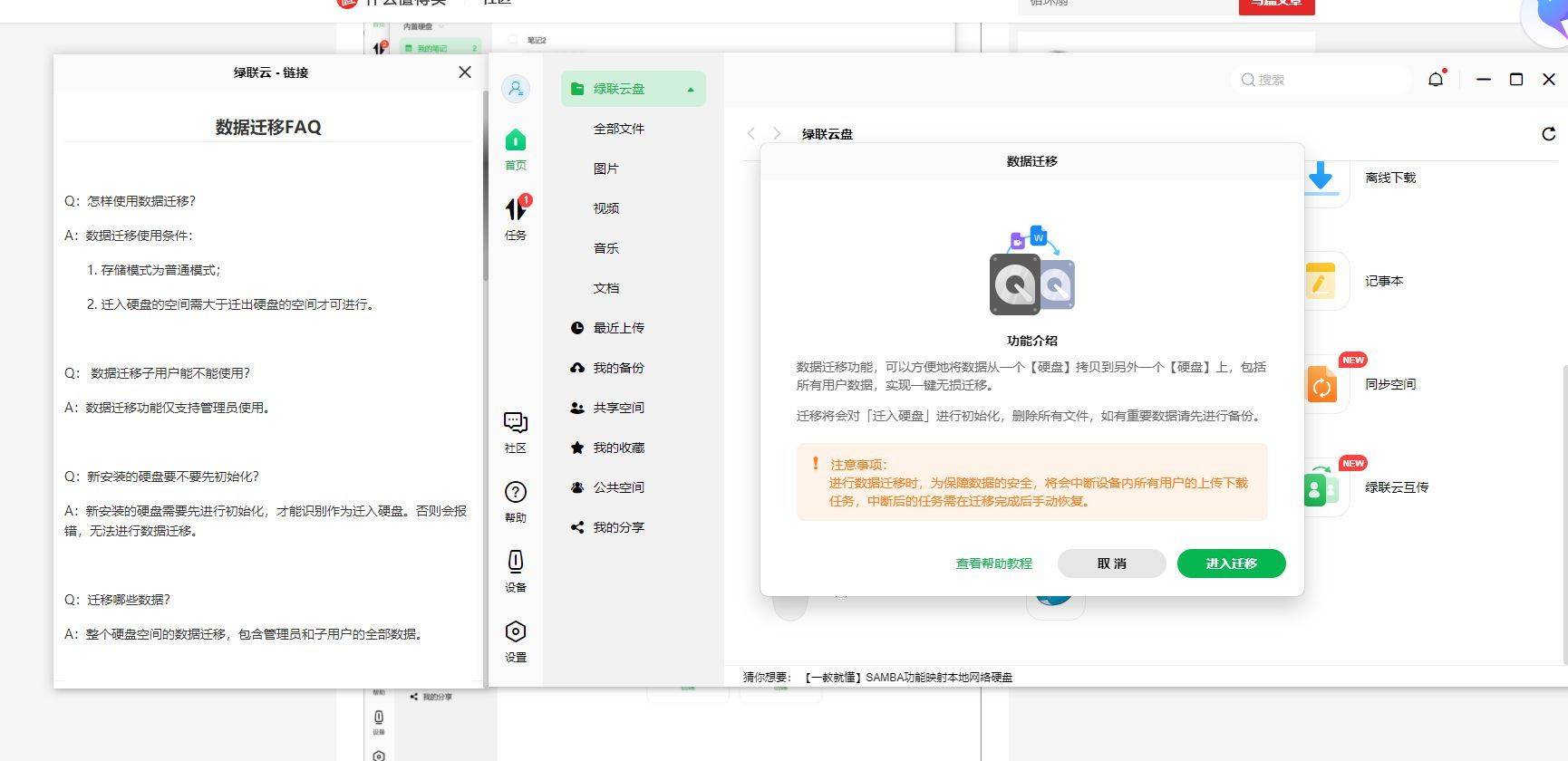
Task: Open the 任务 tasks icon with badge
Action: pyautogui.click(x=515, y=218)
